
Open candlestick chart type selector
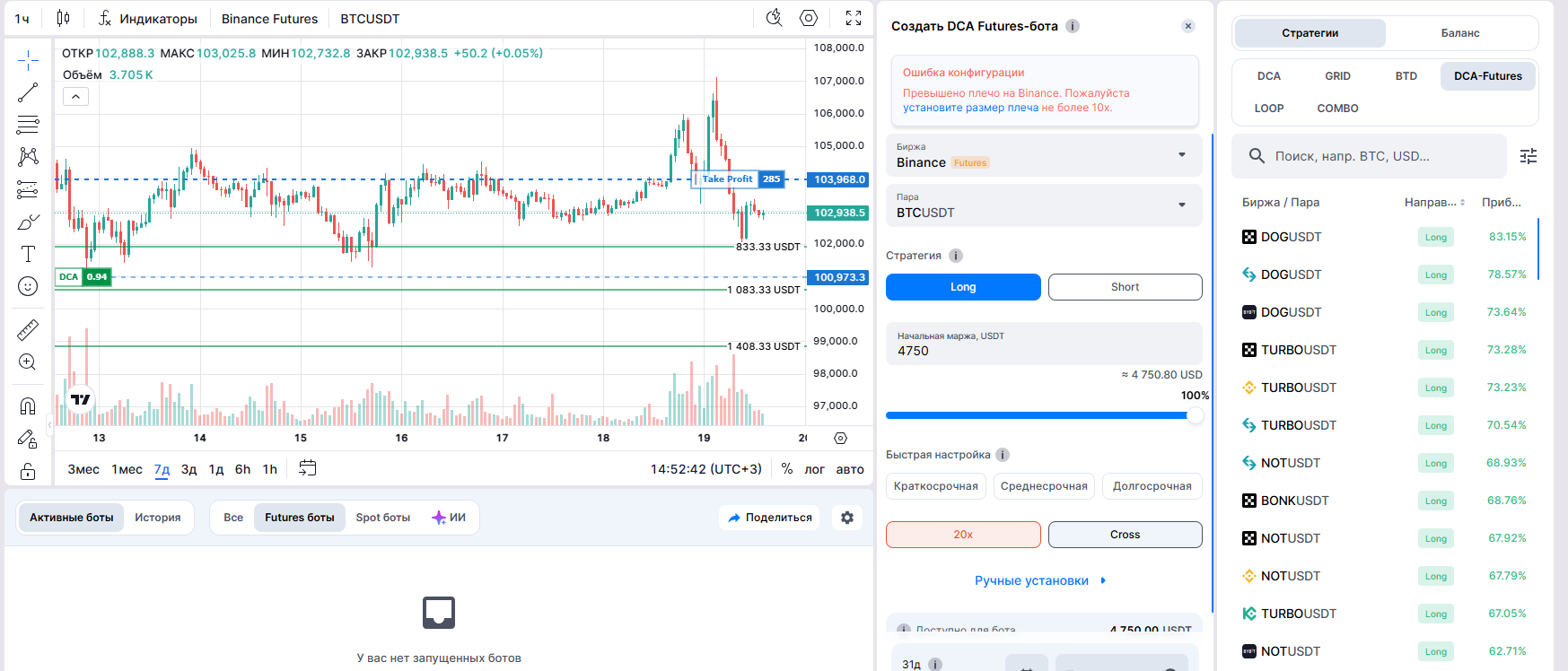(x=63, y=18)
